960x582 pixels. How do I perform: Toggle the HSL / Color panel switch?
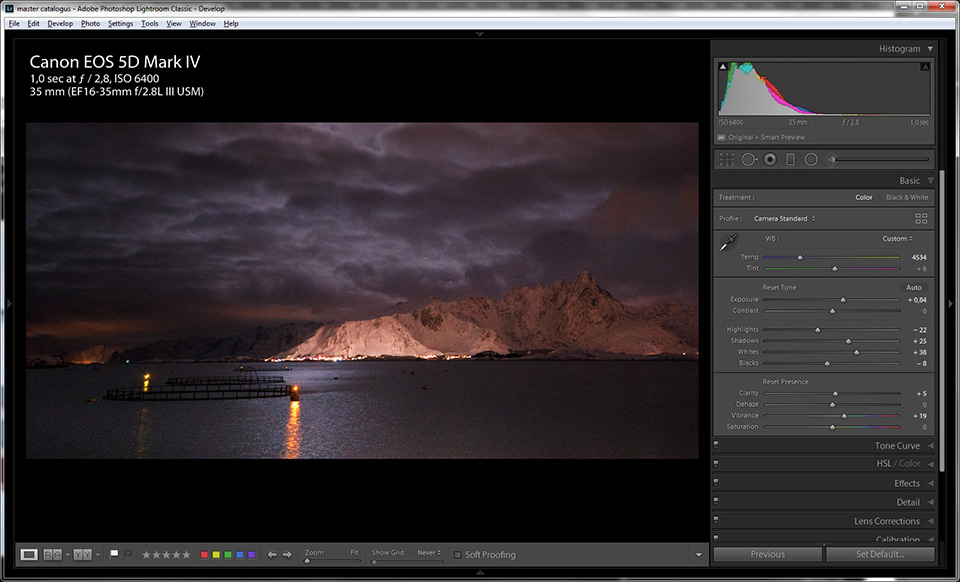(x=716, y=463)
